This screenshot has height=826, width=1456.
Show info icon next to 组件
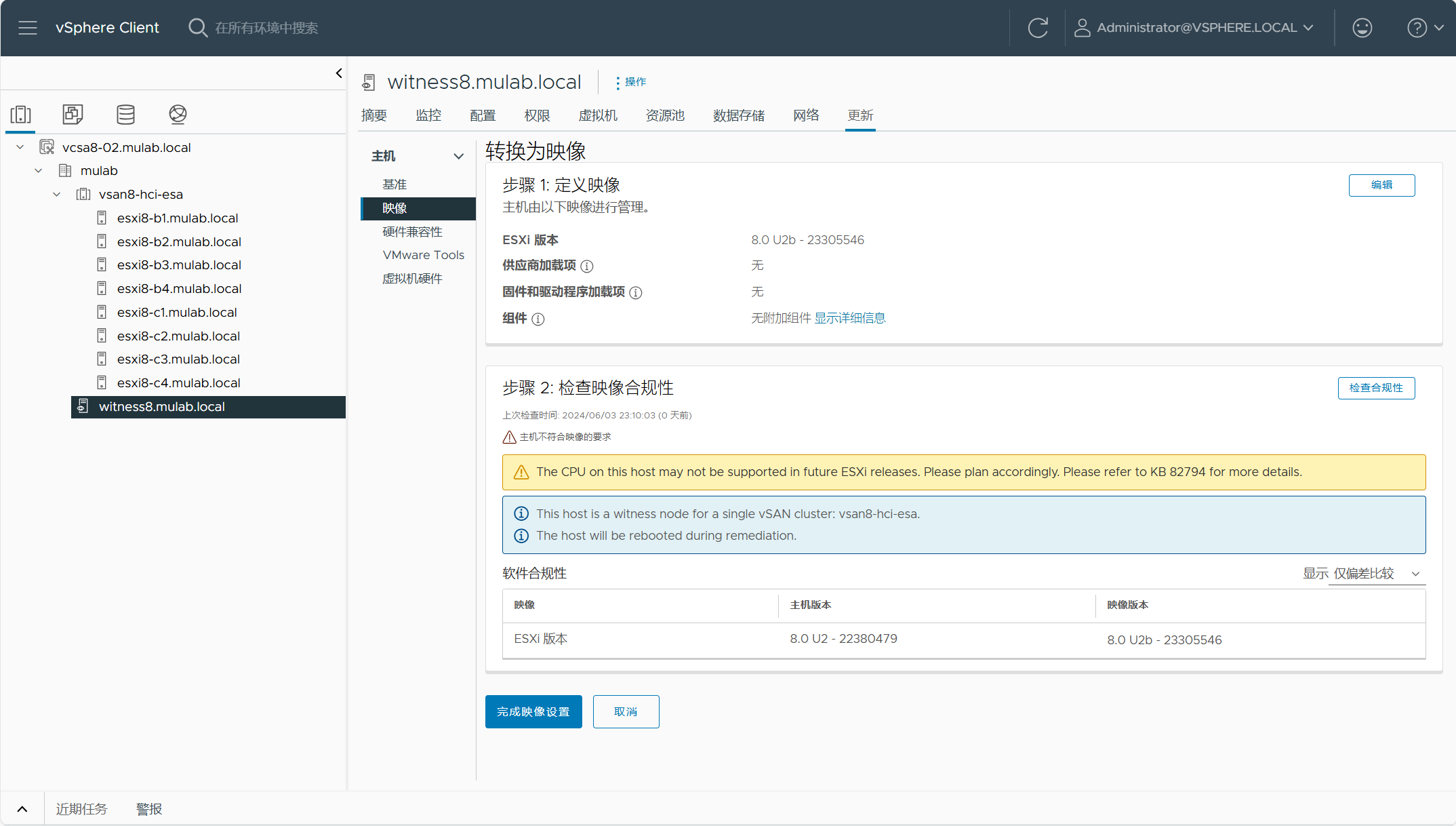coord(538,319)
